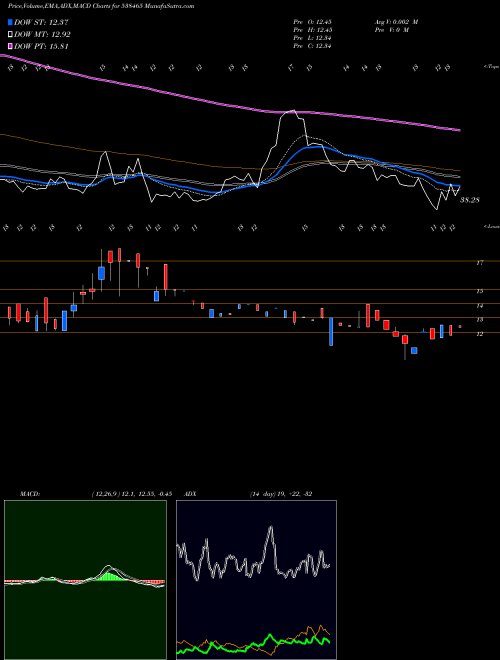500x660 pixels.
Task: Click the 'Pre O: 12.45' value
Action: pos(312,22)
